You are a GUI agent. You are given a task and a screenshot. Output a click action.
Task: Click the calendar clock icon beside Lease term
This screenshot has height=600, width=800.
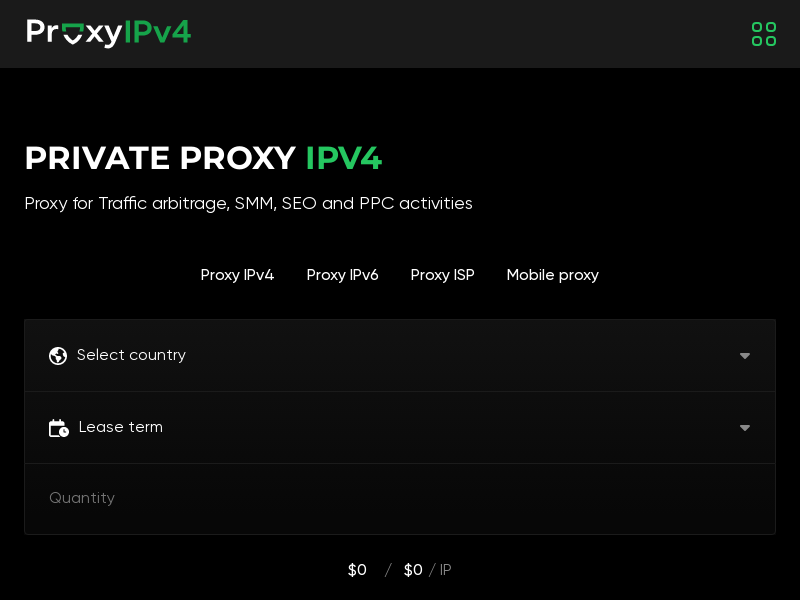point(59,428)
